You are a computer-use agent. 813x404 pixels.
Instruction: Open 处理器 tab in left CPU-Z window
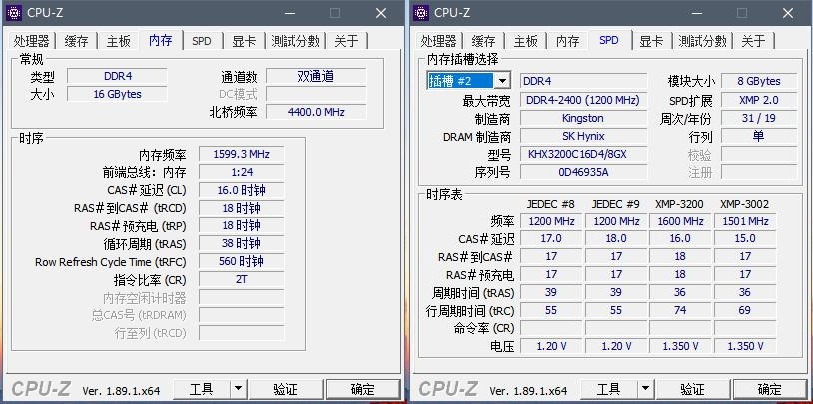coord(32,41)
